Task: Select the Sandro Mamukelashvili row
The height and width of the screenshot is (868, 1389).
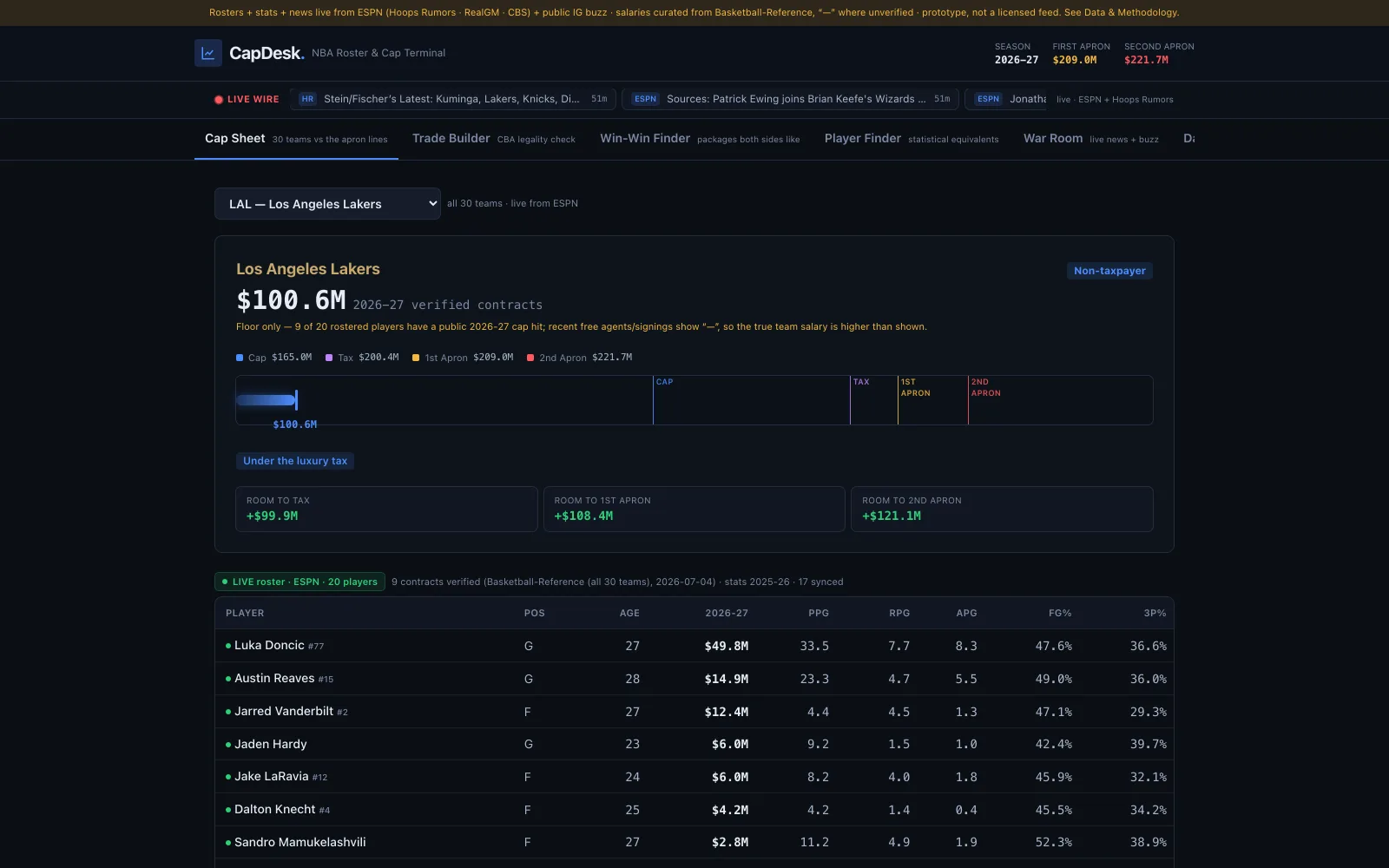Action: (694, 842)
